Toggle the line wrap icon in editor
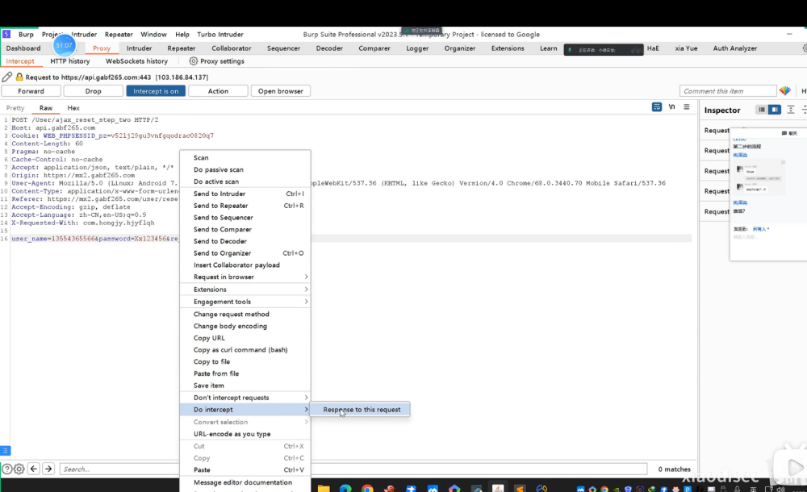 pos(657,107)
